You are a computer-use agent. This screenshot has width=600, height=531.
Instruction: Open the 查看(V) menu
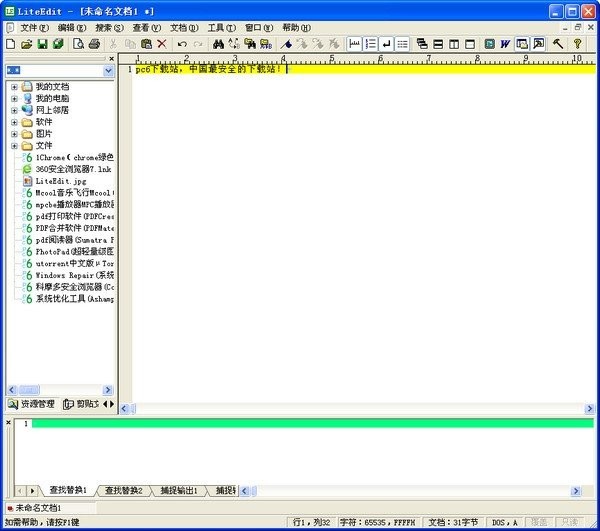click(147, 28)
